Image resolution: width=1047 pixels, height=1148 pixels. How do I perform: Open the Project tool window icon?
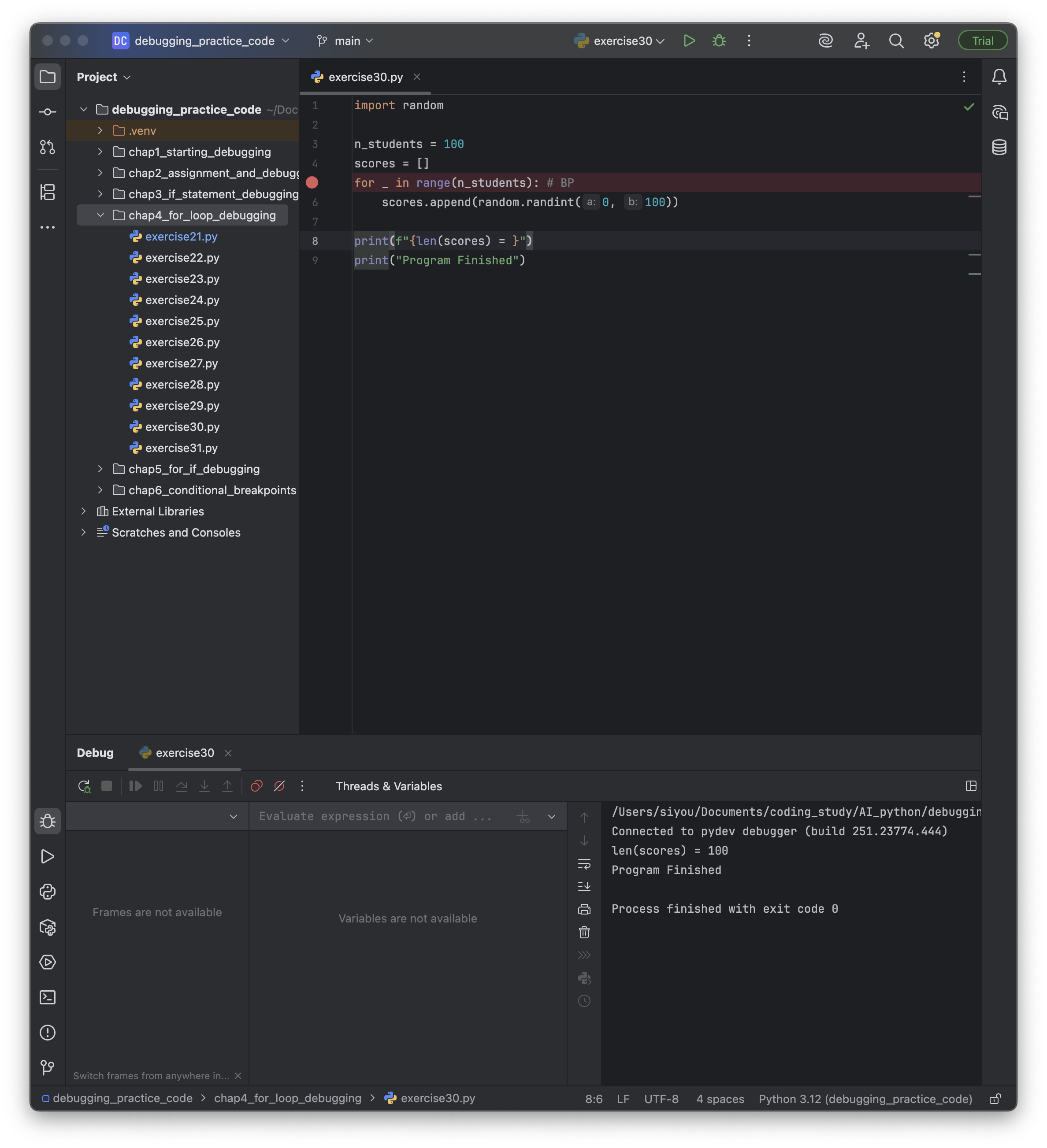(x=47, y=77)
